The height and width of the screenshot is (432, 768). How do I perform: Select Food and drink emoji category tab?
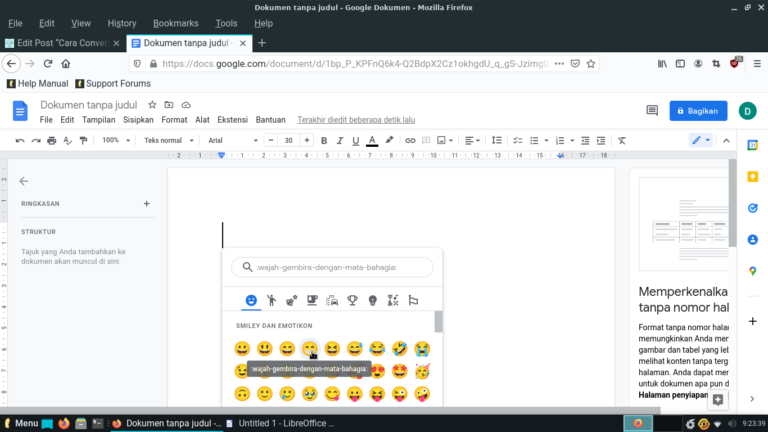tap(312, 300)
